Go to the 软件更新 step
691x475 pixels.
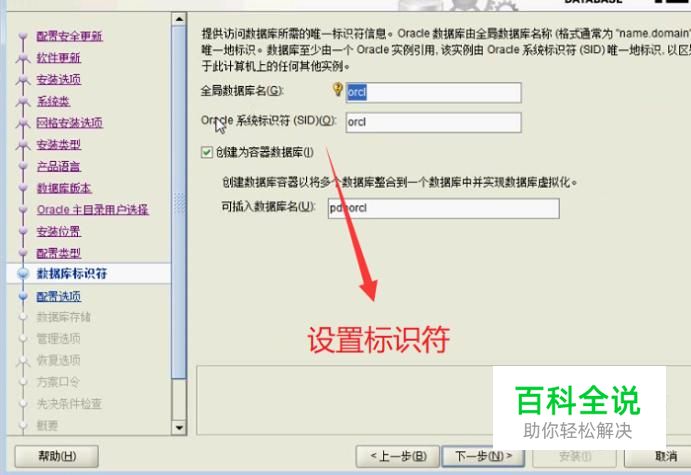(59, 58)
